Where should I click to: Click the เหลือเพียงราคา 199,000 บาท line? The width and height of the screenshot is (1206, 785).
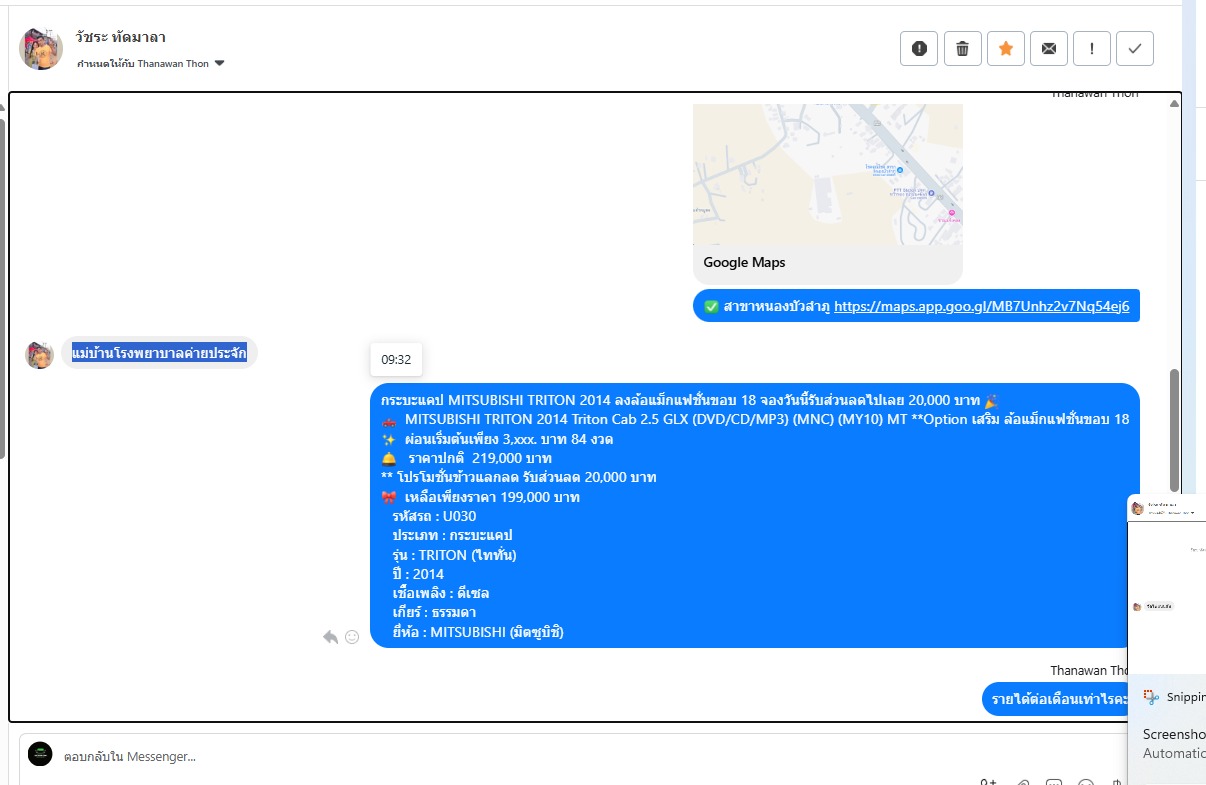[x=492, y=497]
